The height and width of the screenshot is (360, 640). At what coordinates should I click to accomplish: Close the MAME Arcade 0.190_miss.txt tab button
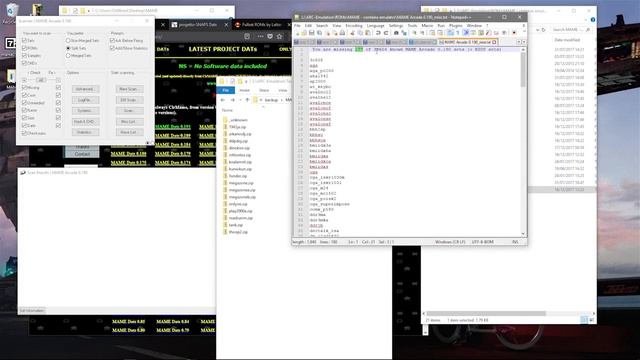click(494, 42)
